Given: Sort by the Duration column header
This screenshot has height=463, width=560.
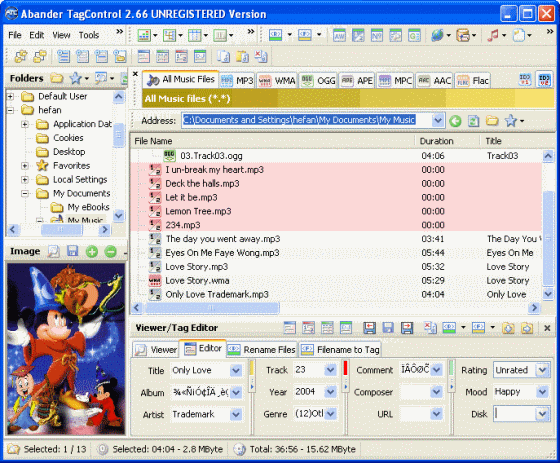Looking at the screenshot, I should click(447, 141).
